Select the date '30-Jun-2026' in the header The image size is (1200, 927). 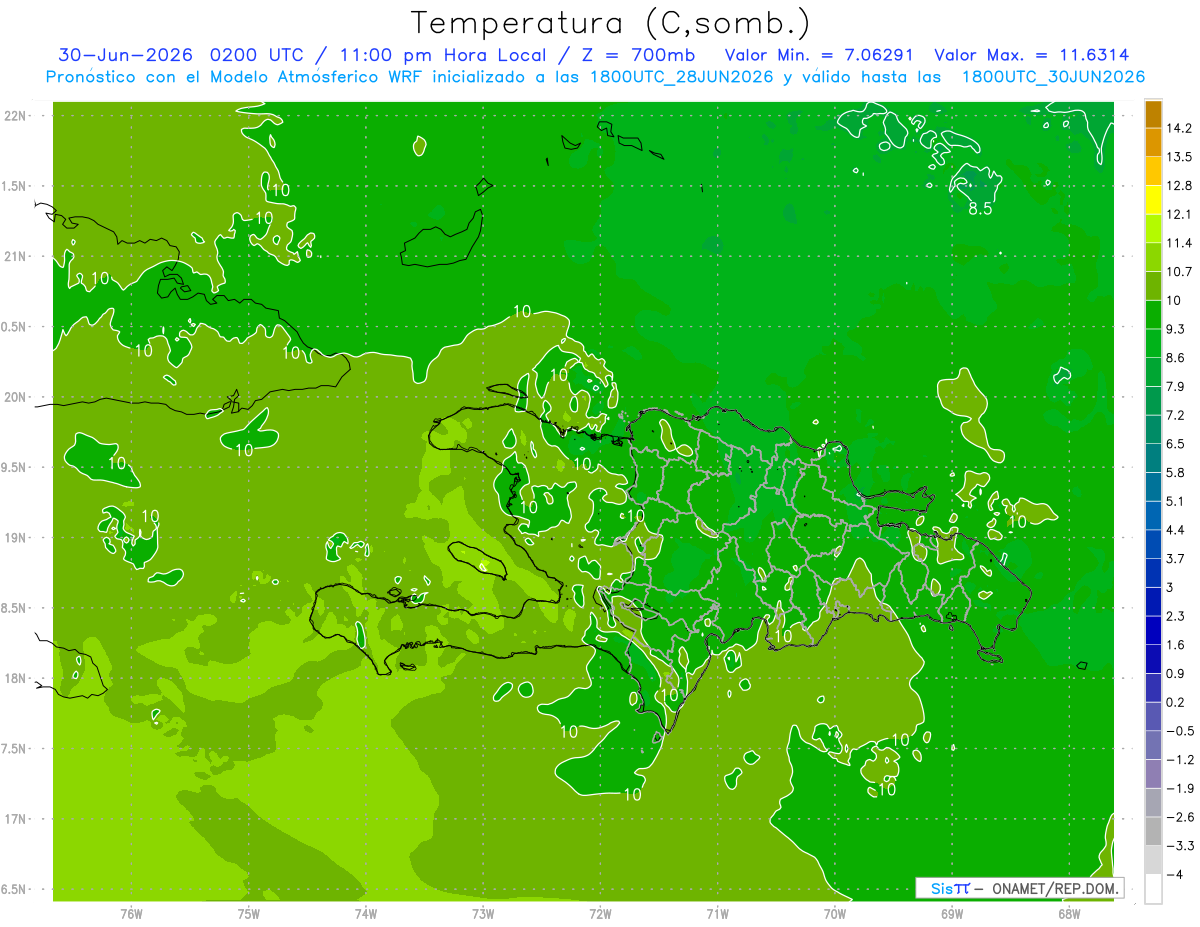125,54
